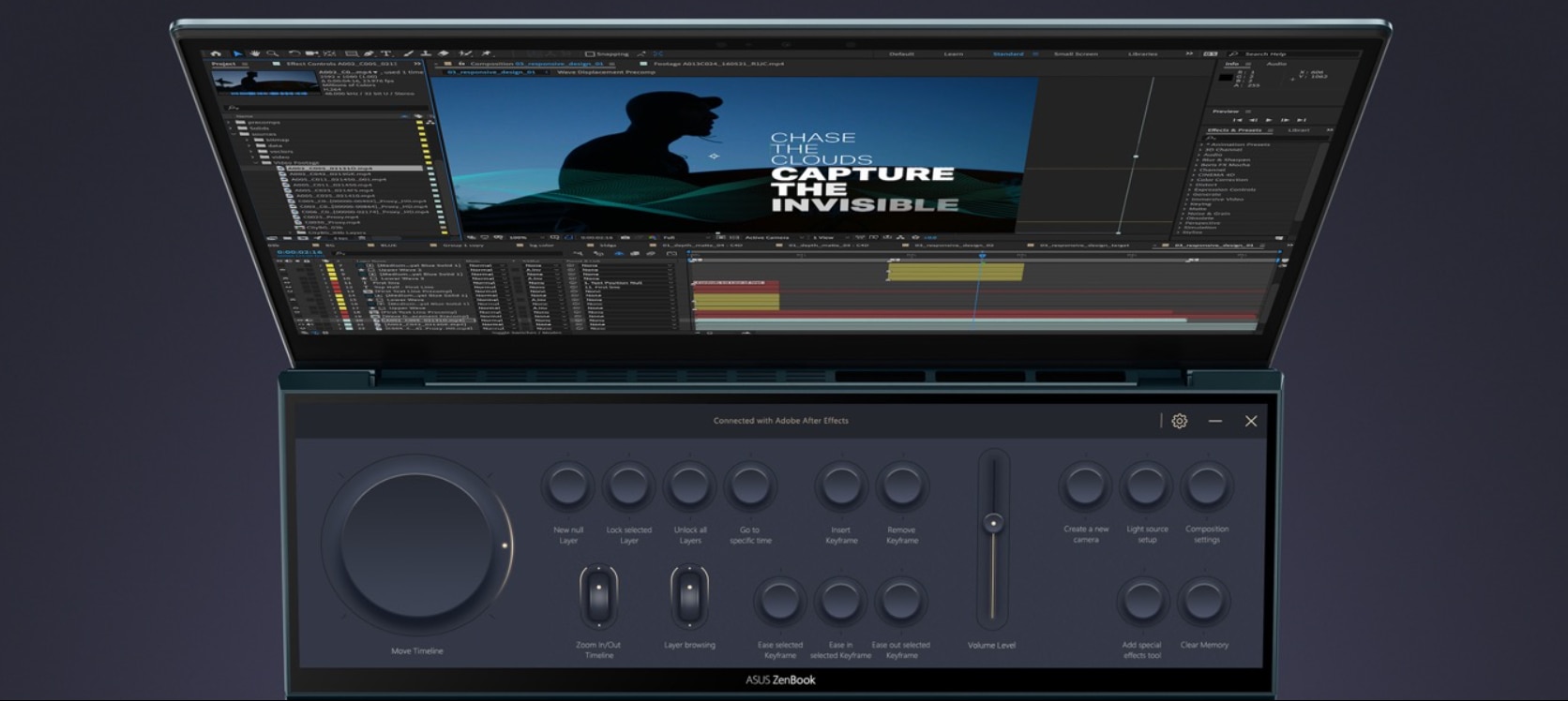Click Last Frame button in Preview panel
1568x701 pixels.
click(x=1302, y=120)
